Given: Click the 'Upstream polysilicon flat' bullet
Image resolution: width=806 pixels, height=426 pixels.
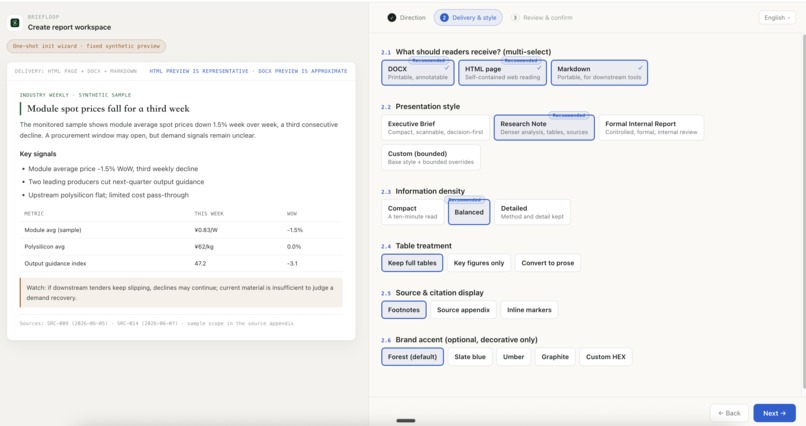Looking at the screenshot, I should coord(108,195).
